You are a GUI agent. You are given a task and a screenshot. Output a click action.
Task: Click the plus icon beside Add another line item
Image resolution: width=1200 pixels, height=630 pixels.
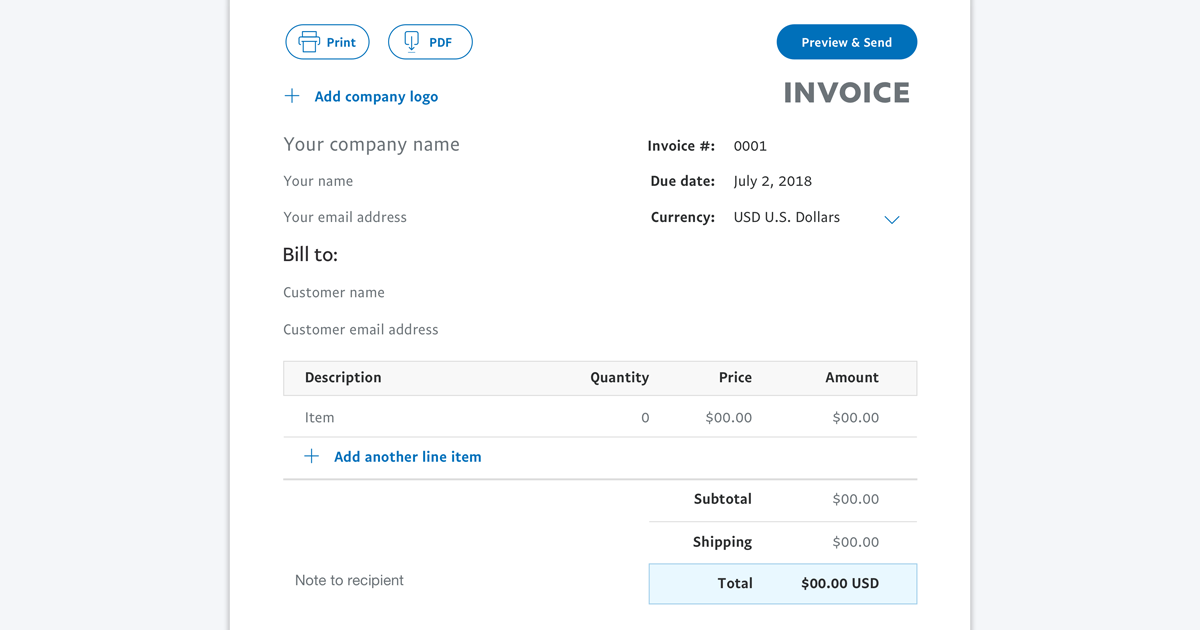[x=311, y=456]
